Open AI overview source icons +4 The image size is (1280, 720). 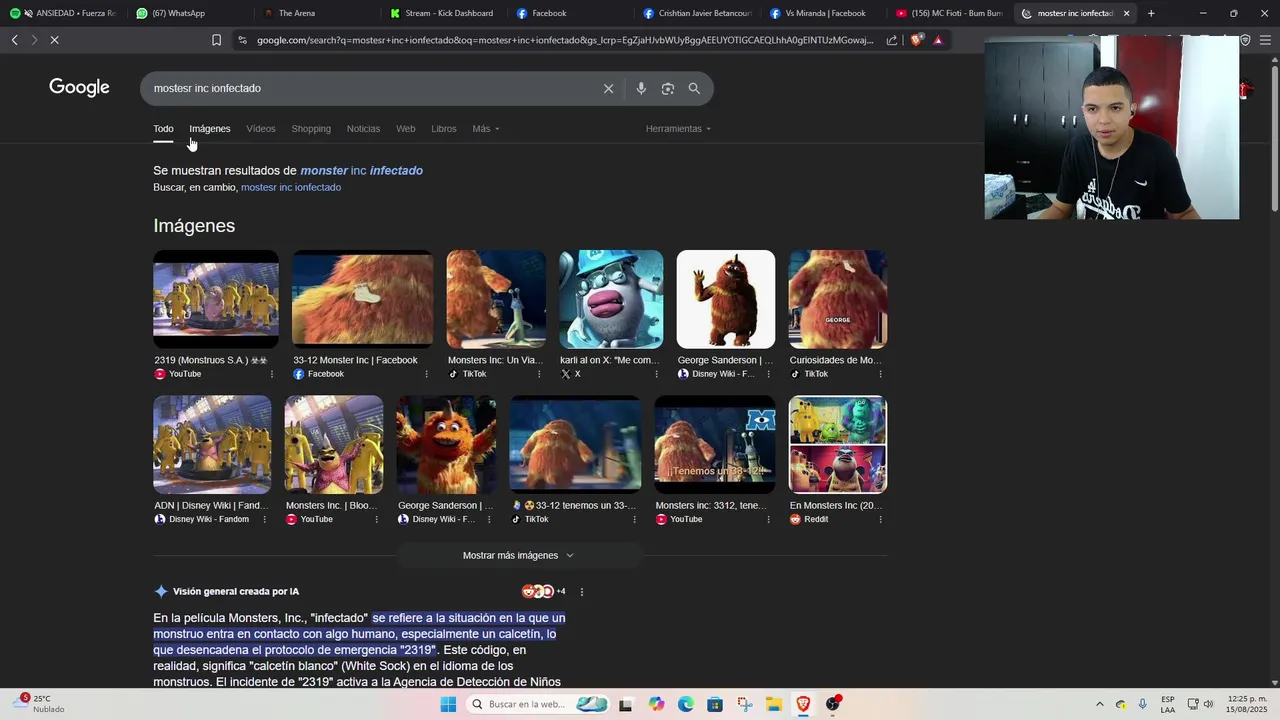tap(543, 591)
